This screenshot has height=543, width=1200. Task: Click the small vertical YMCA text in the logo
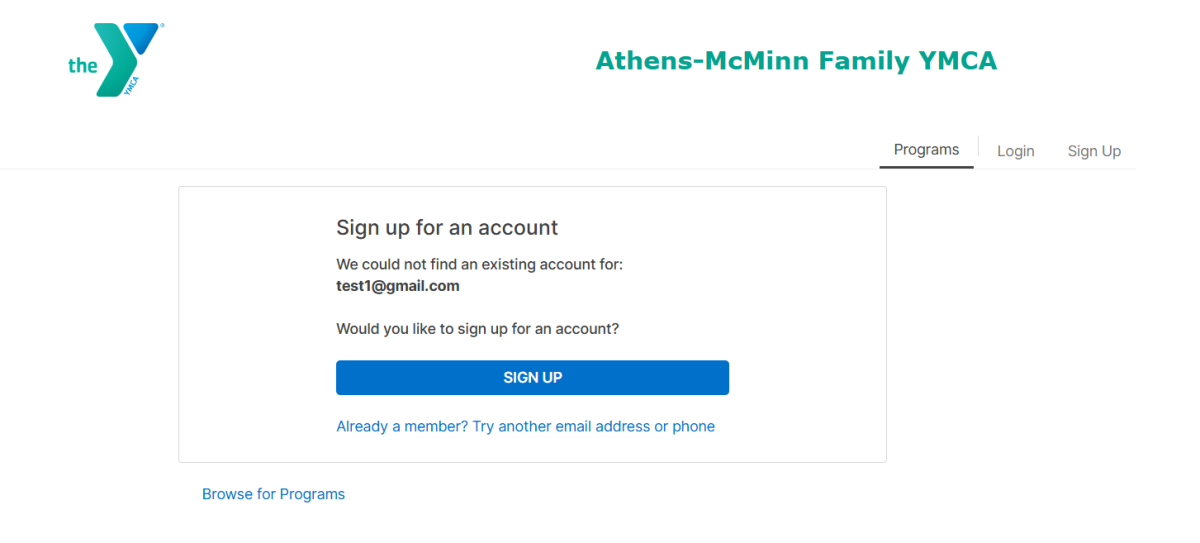(132, 86)
